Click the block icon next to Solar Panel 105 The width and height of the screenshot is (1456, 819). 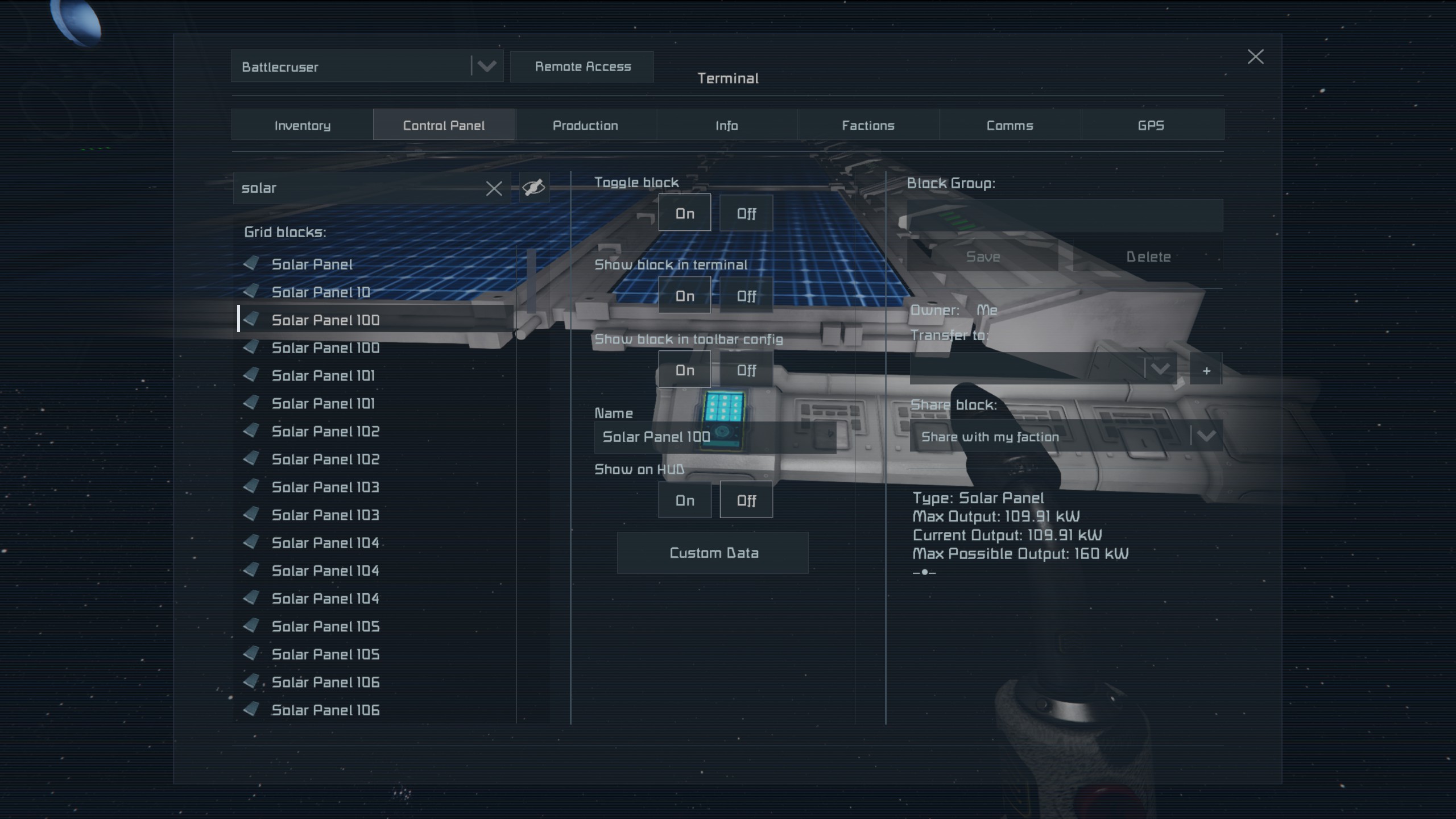pyautogui.click(x=251, y=626)
